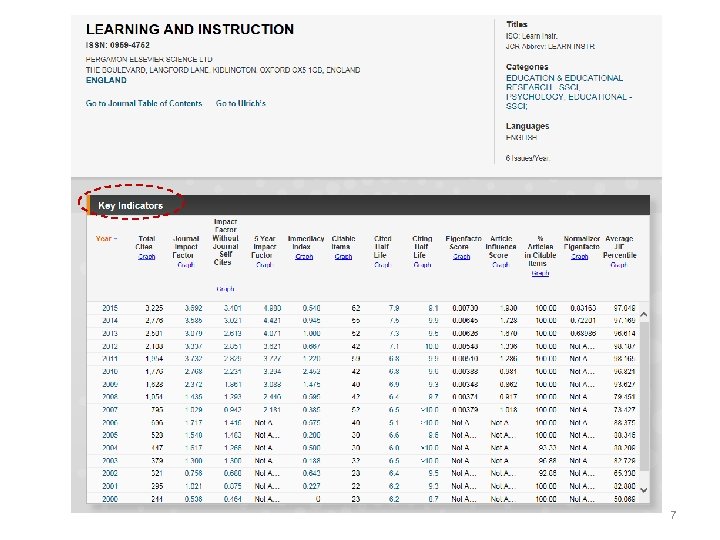
Task: Select the 2014 year cell
Action: tap(110, 321)
